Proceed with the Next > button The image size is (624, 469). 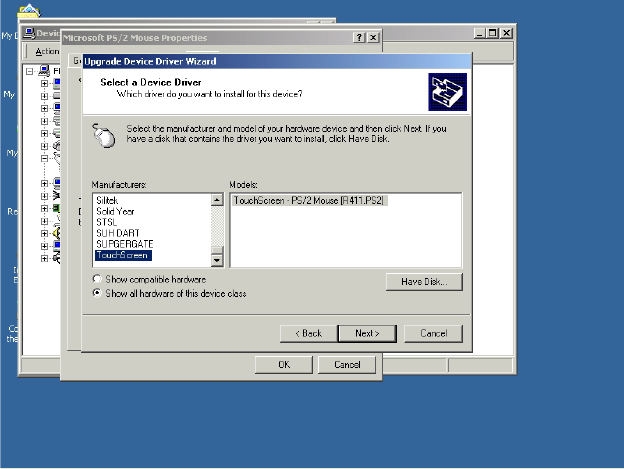[x=367, y=333]
